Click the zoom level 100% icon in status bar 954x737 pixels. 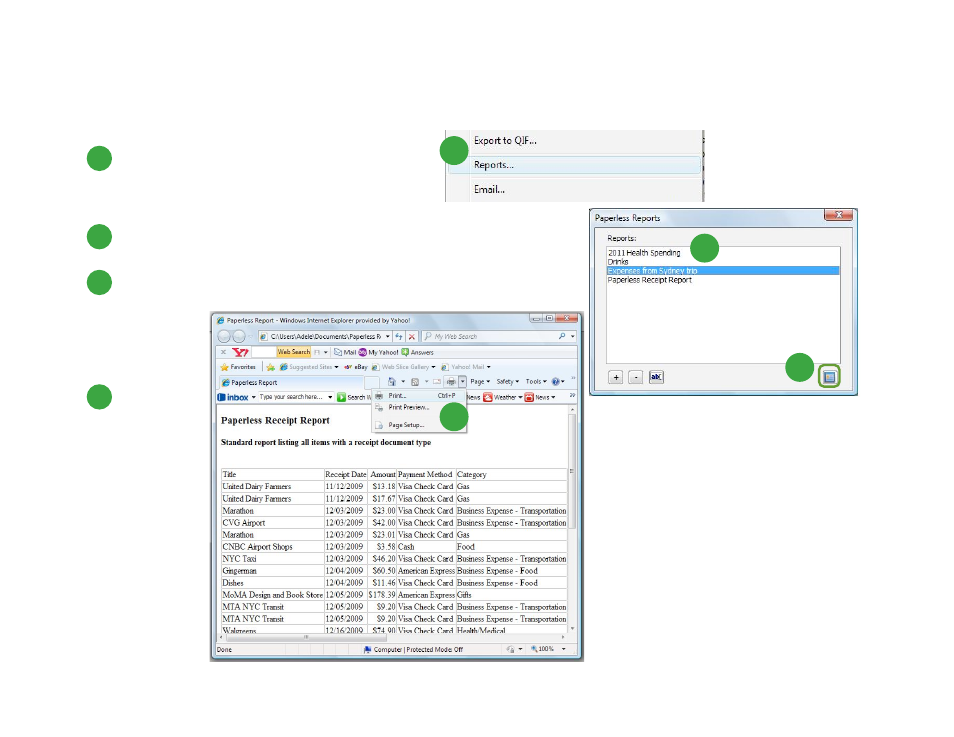pos(534,649)
